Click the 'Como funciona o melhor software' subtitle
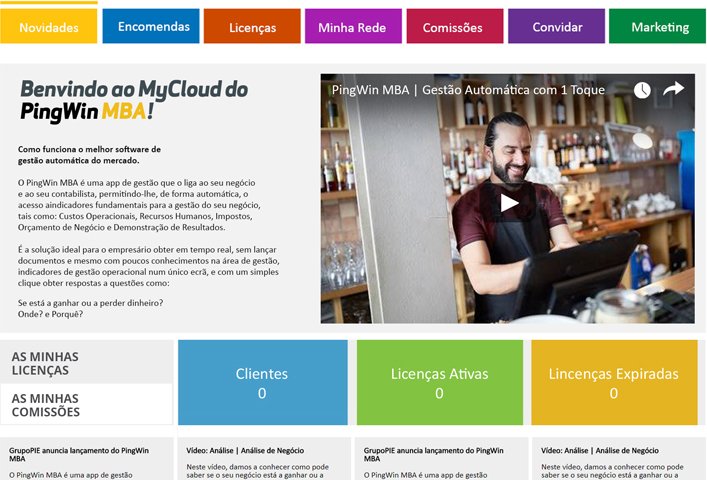 coord(89,155)
